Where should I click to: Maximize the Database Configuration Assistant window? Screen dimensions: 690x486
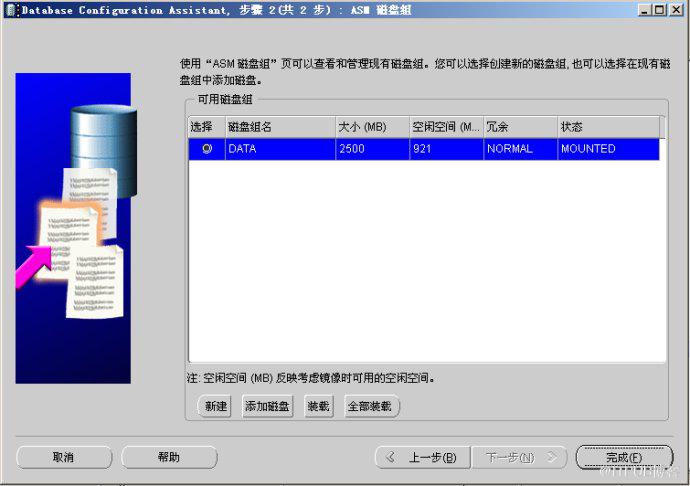tap(660, 10)
